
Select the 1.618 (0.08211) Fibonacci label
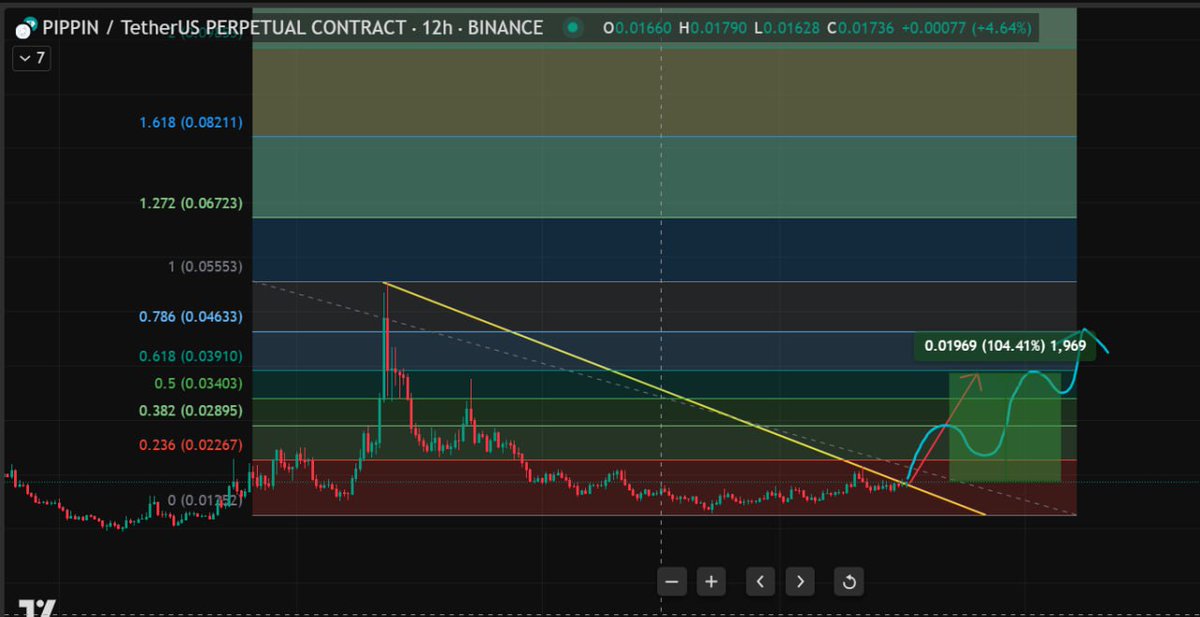[191, 123]
